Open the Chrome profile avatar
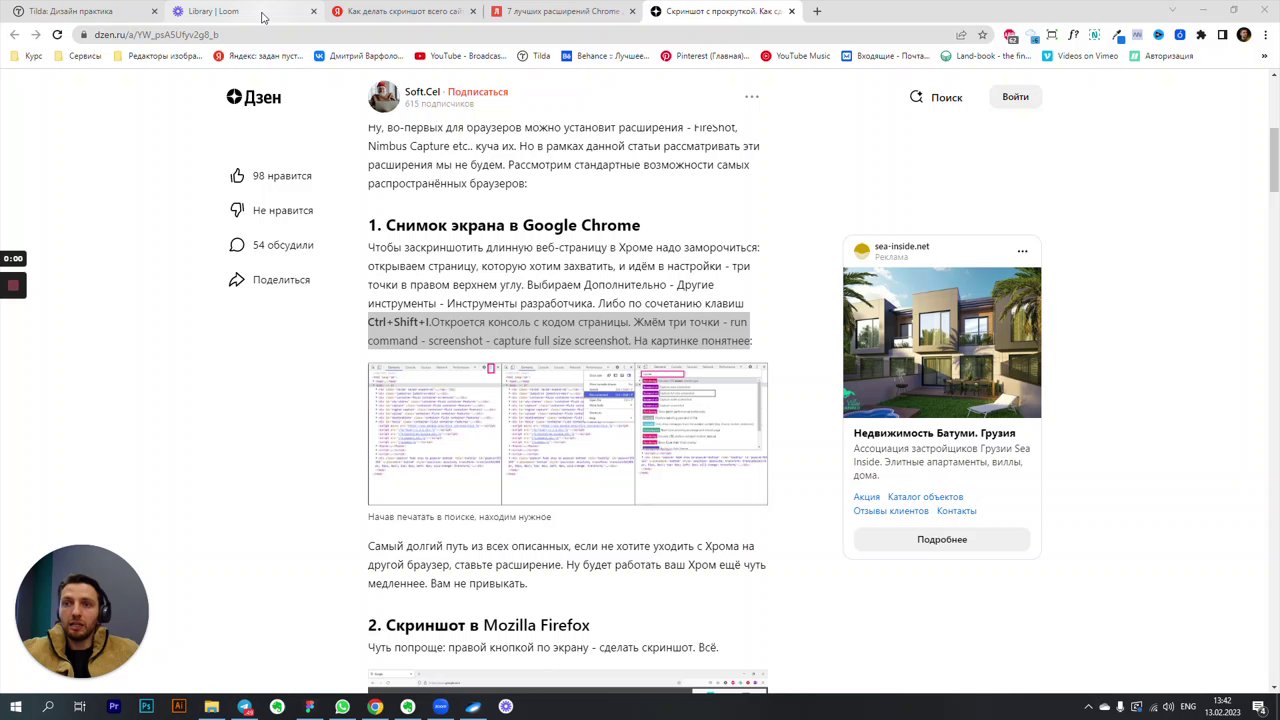The width and height of the screenshot is (1280, 720). pos(1244,34)
